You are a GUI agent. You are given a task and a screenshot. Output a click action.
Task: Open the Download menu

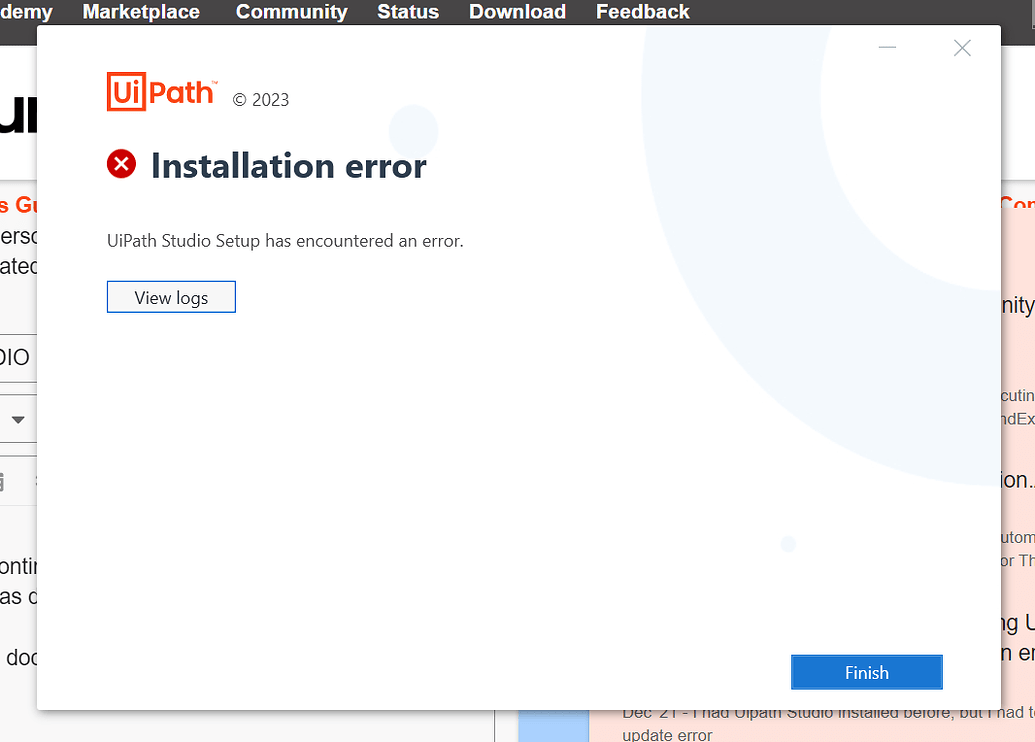pos(517,12)
